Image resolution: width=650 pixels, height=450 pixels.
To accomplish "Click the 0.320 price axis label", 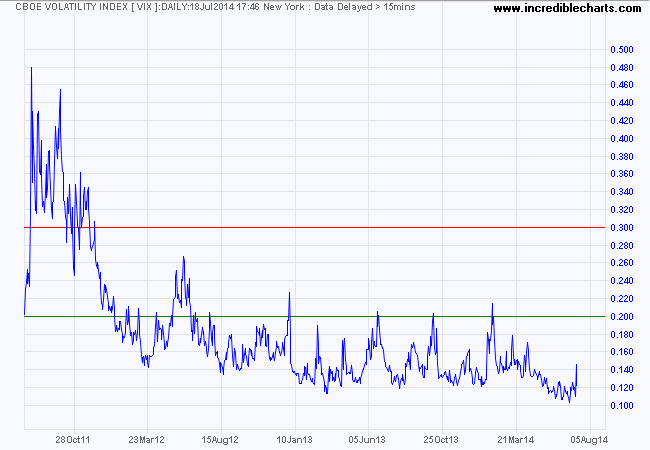I will coord(622,210).
